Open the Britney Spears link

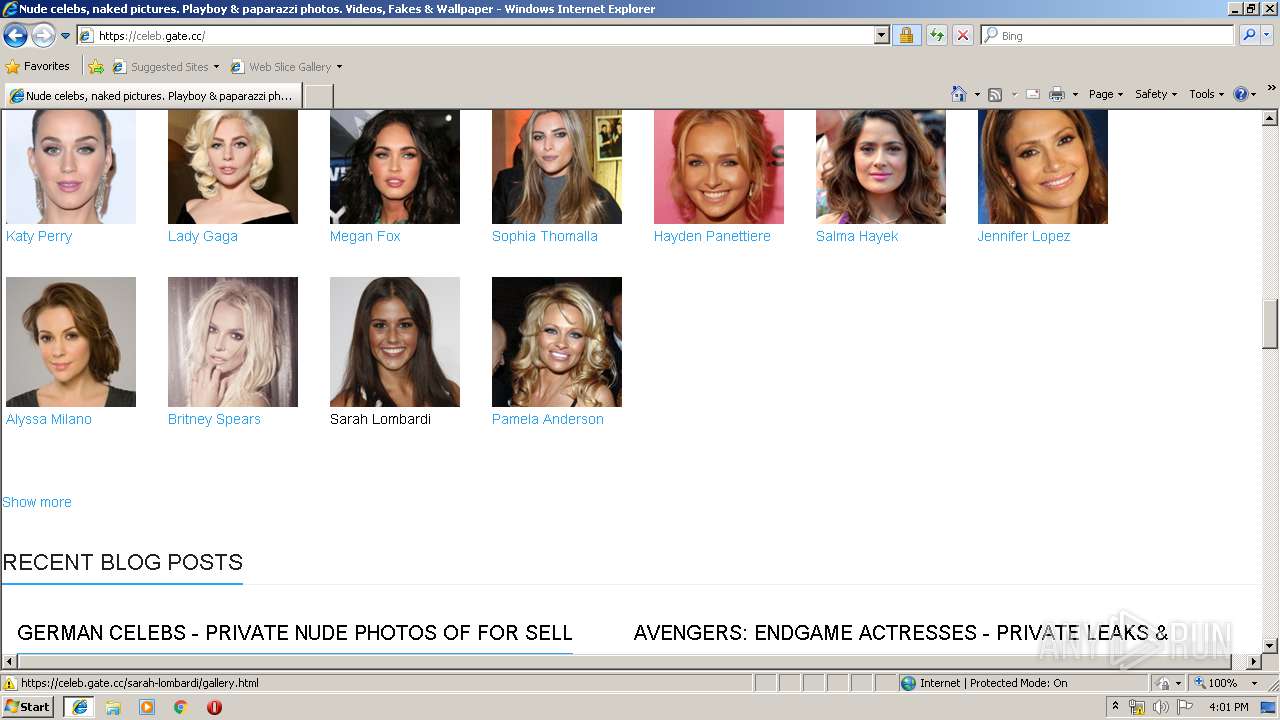[x=214, y=419]
